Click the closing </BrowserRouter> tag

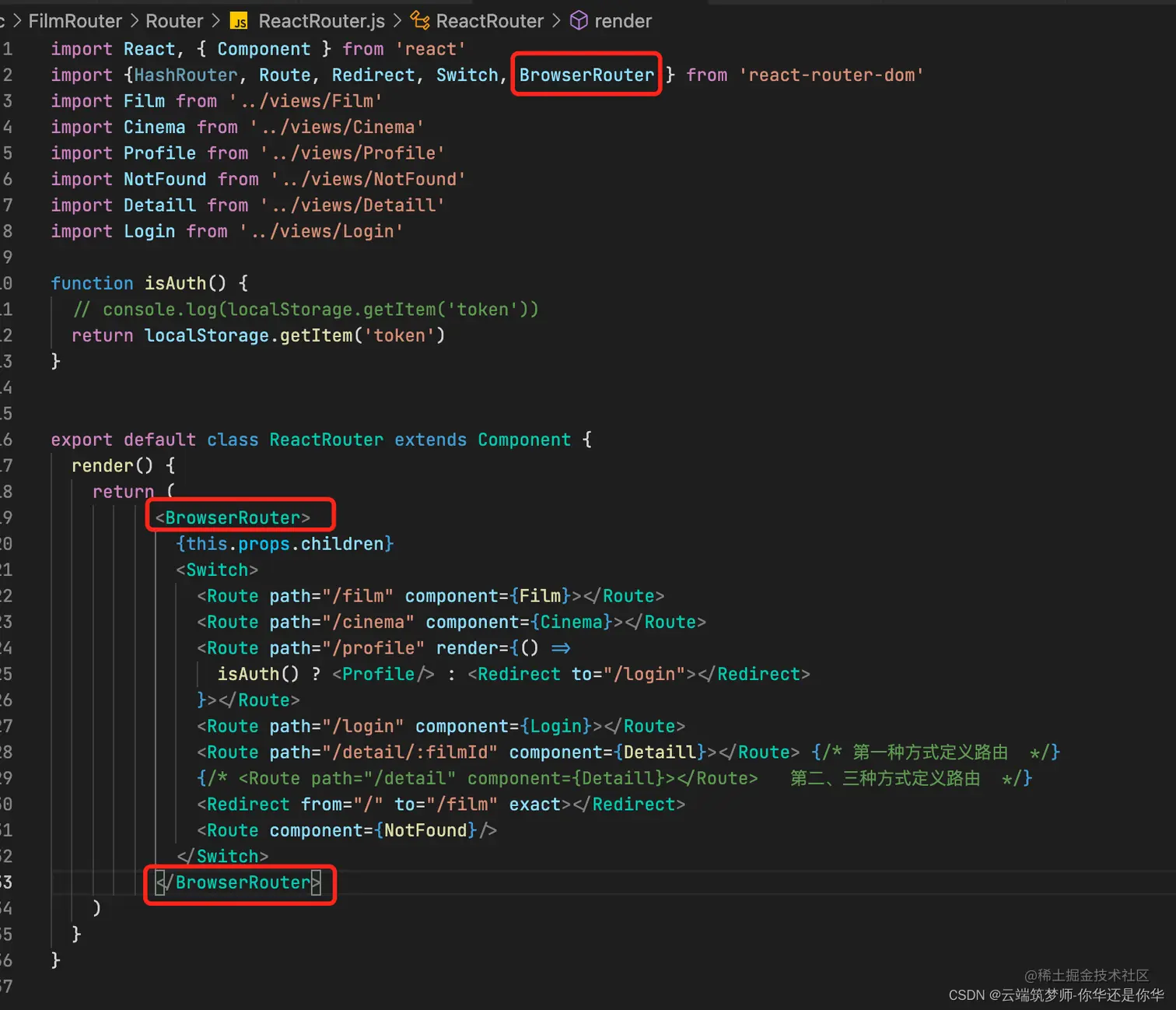tap(238, 882)
